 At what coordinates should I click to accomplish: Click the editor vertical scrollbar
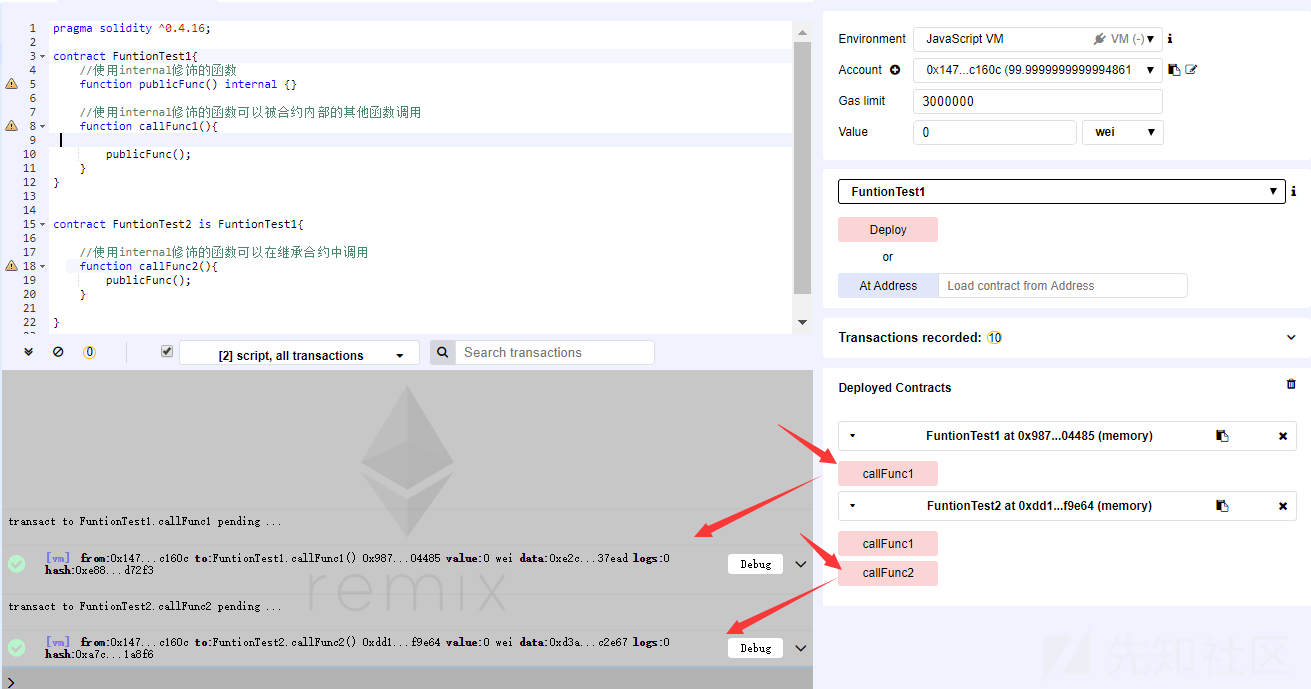click(802, 168)
